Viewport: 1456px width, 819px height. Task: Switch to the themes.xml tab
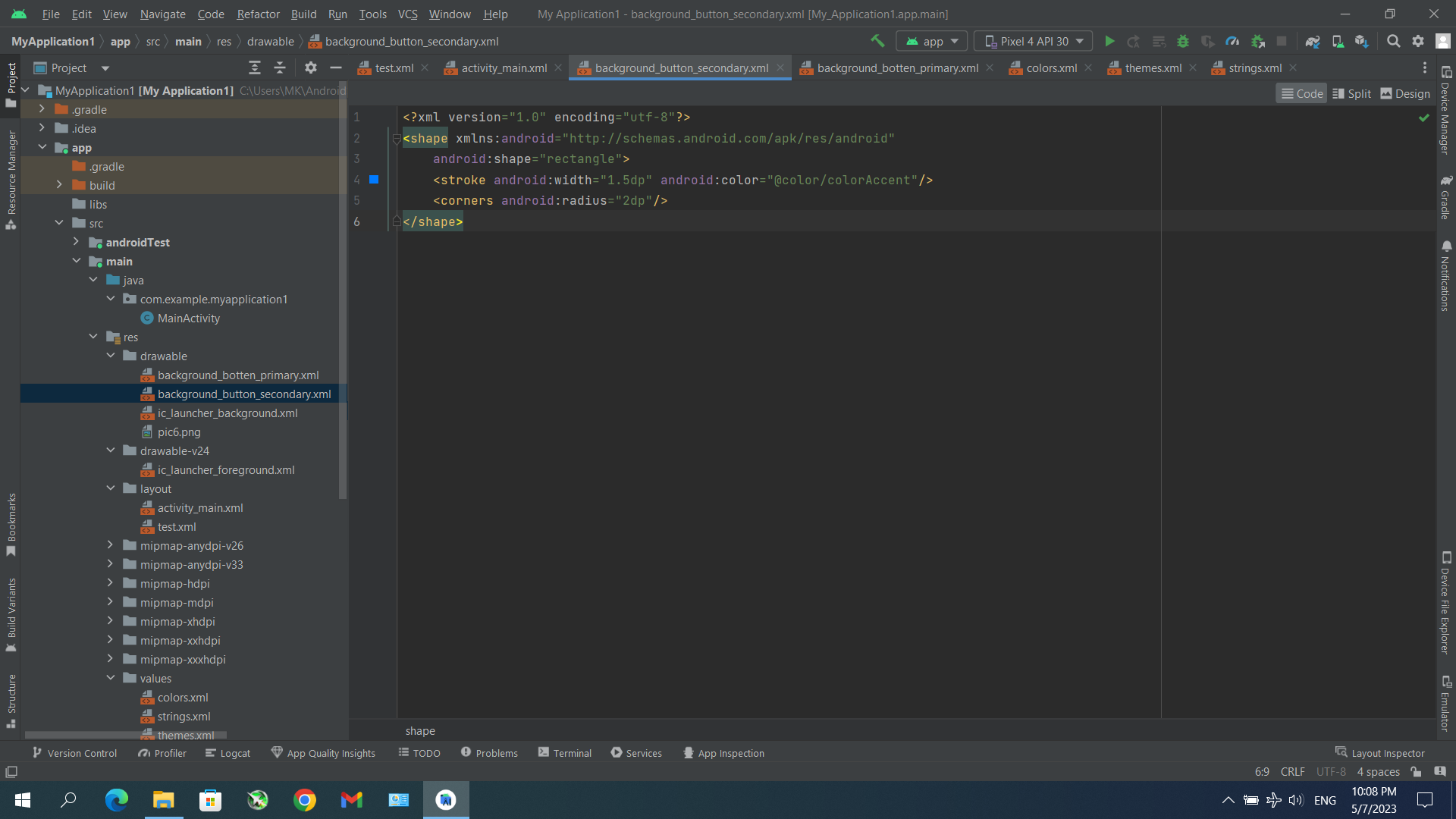1153,68
